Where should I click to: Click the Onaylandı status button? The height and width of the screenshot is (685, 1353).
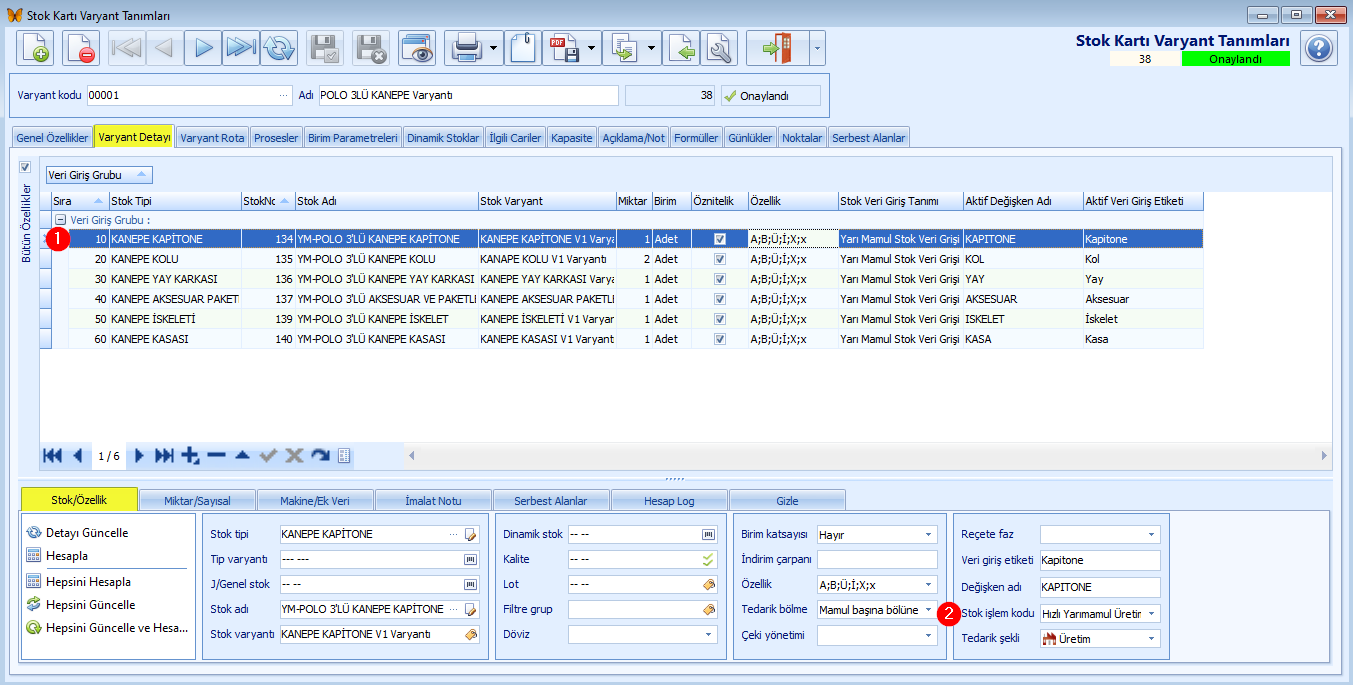click(770, 96)
